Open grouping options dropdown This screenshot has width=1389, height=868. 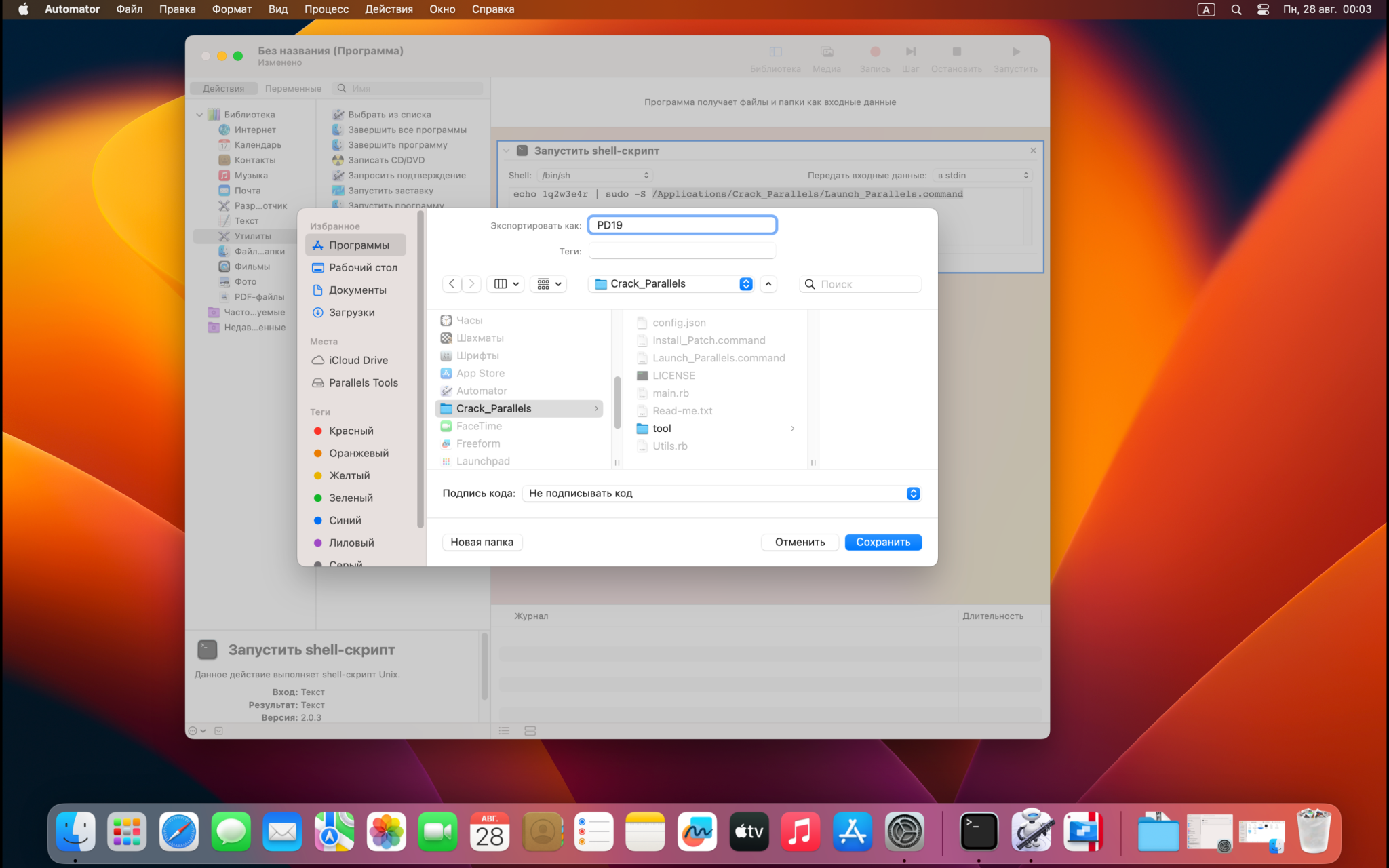549,283
